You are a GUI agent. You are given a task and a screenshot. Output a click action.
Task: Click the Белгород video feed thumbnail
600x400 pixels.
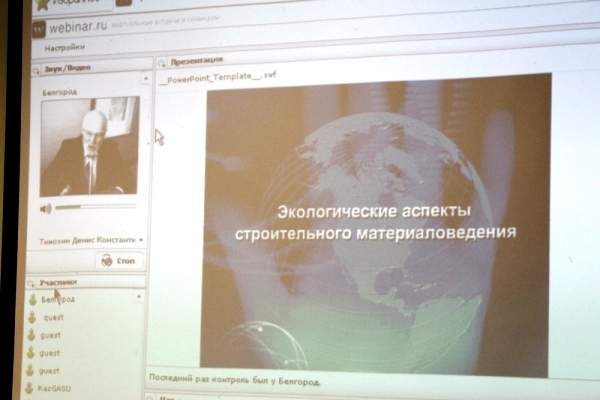click(90, 146)
